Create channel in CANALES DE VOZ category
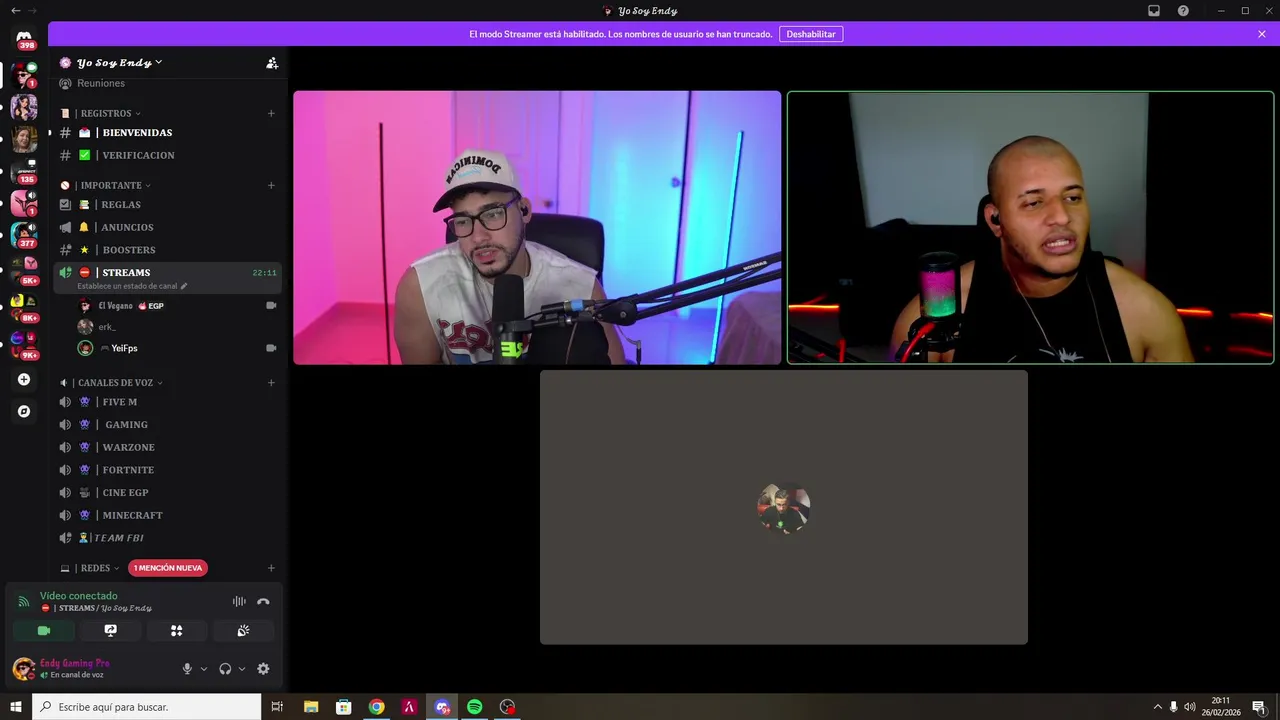1280x720 pixels. 271,383
